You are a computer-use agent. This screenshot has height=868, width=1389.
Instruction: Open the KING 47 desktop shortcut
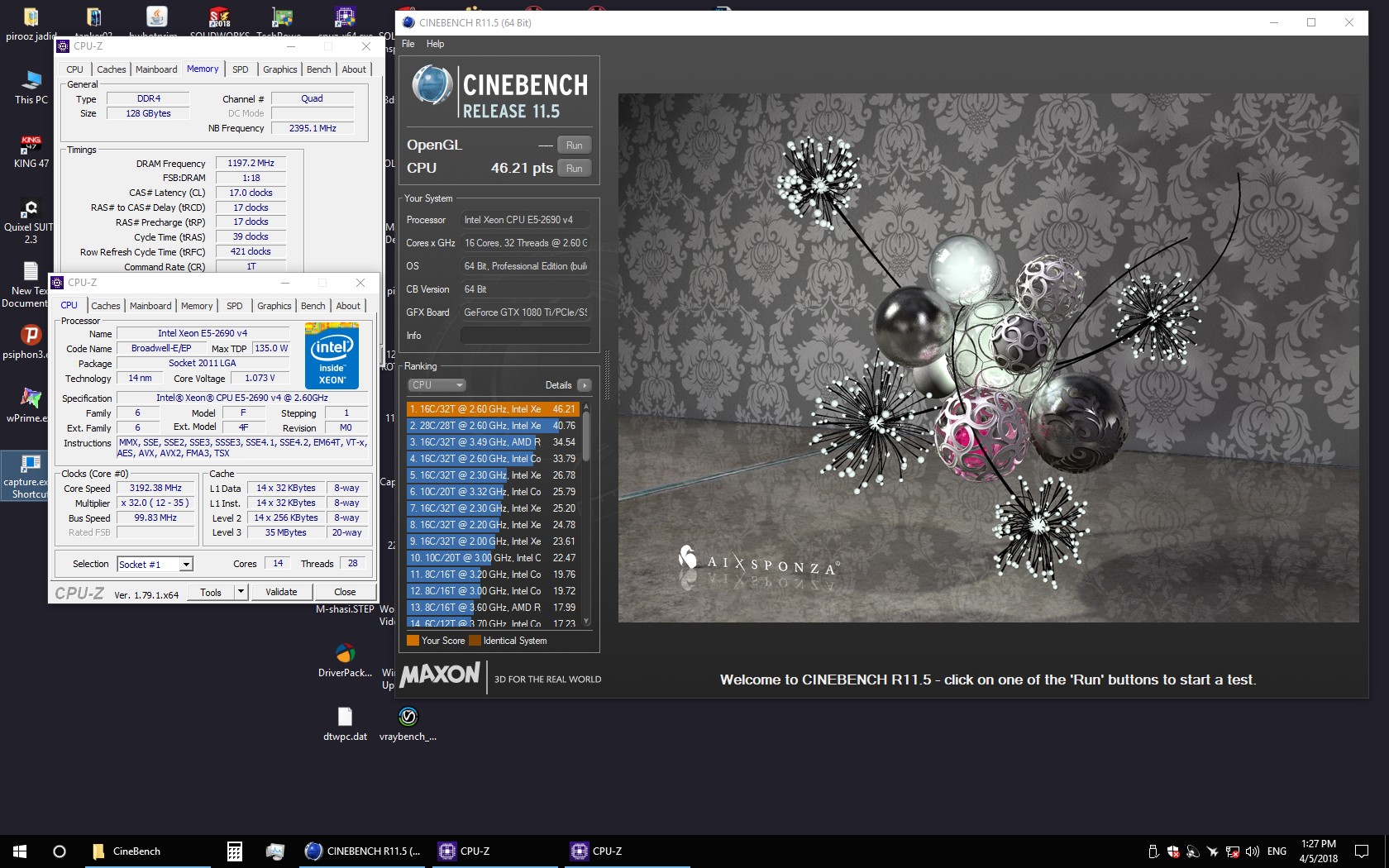31,150
